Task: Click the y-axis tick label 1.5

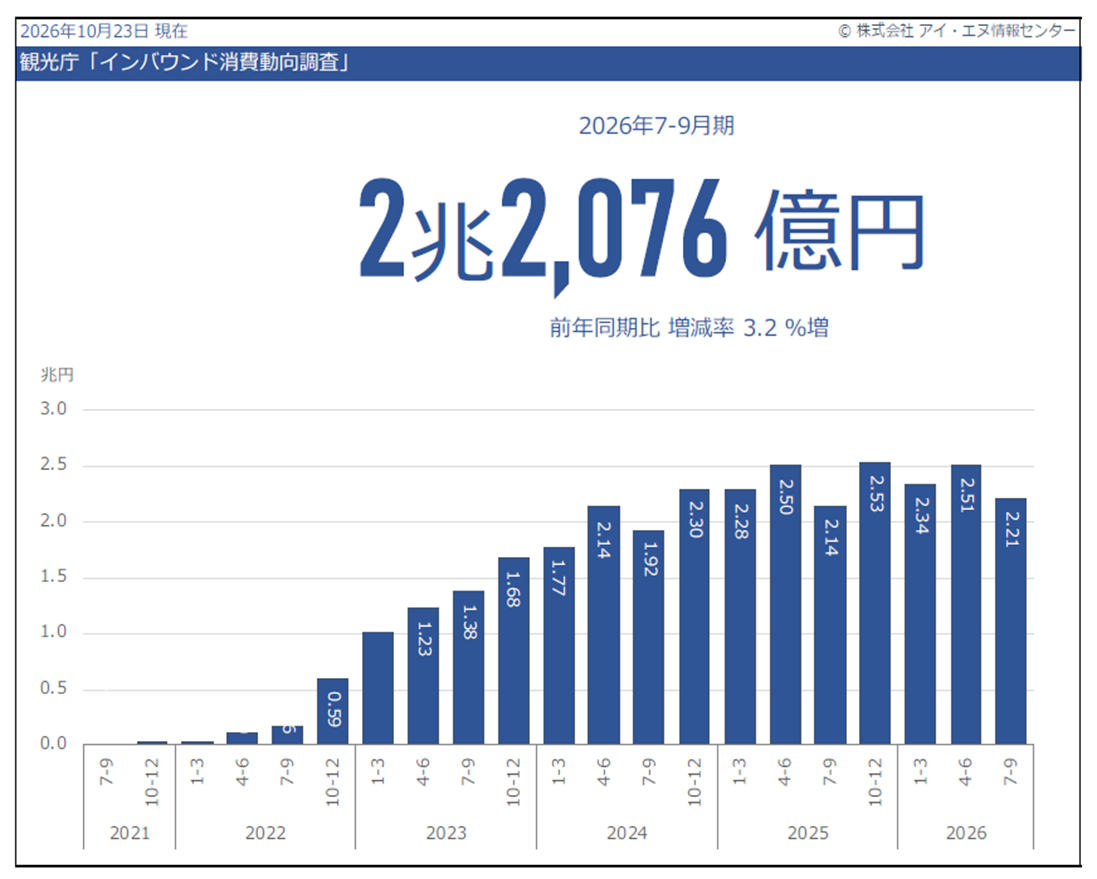Action: click(53, 577)
